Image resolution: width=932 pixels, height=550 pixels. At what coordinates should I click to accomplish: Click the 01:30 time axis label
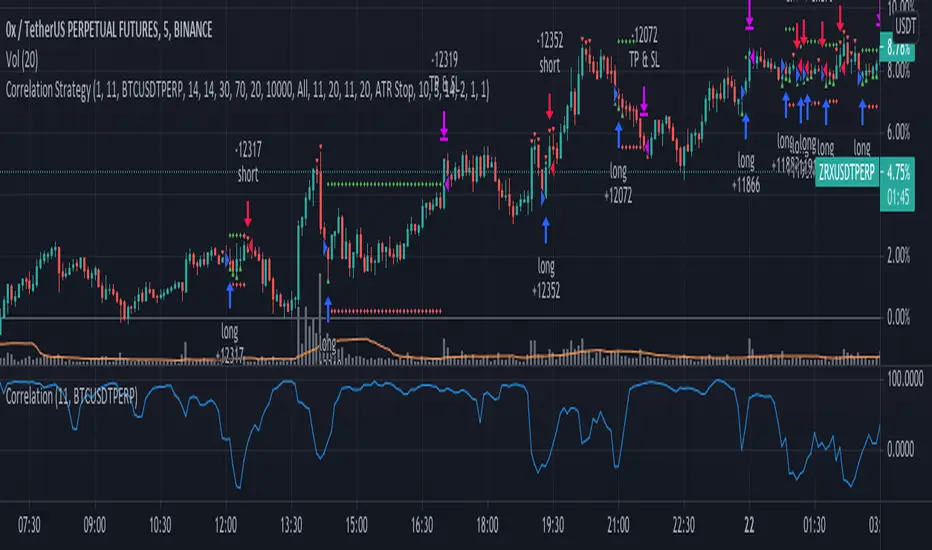[x=814, y=526]
